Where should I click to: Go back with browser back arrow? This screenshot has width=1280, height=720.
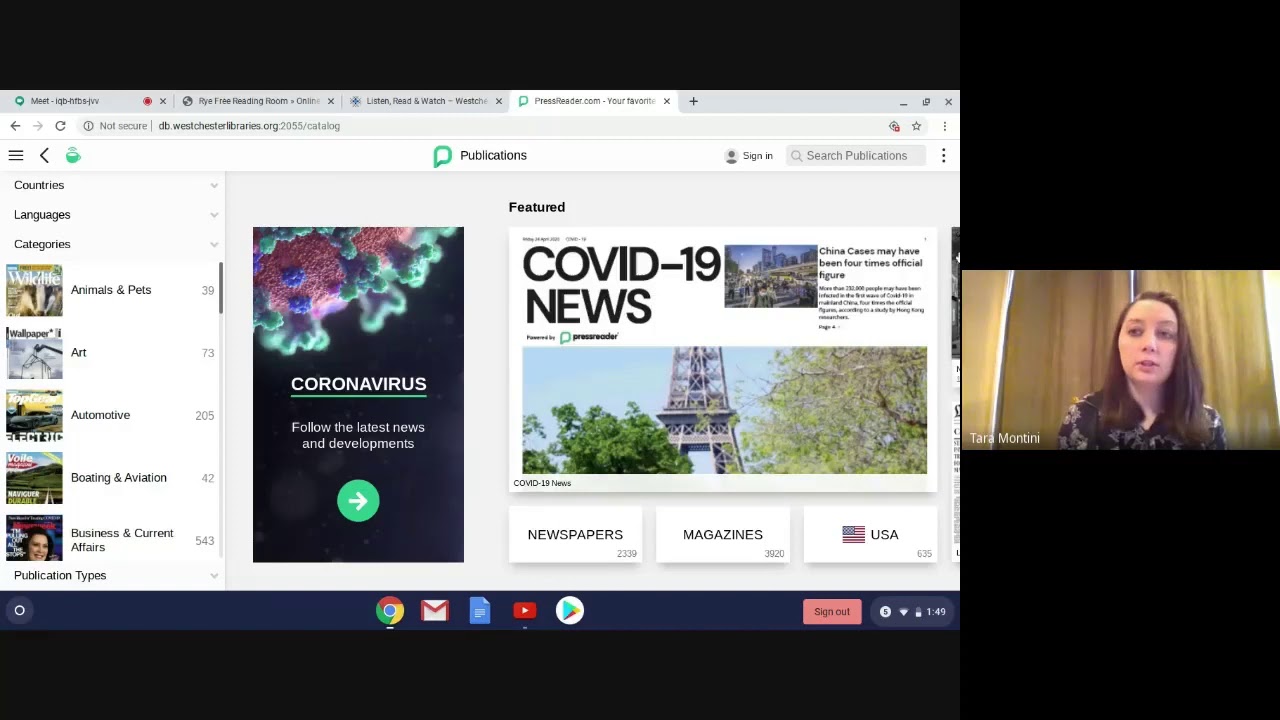coord(15,126)
